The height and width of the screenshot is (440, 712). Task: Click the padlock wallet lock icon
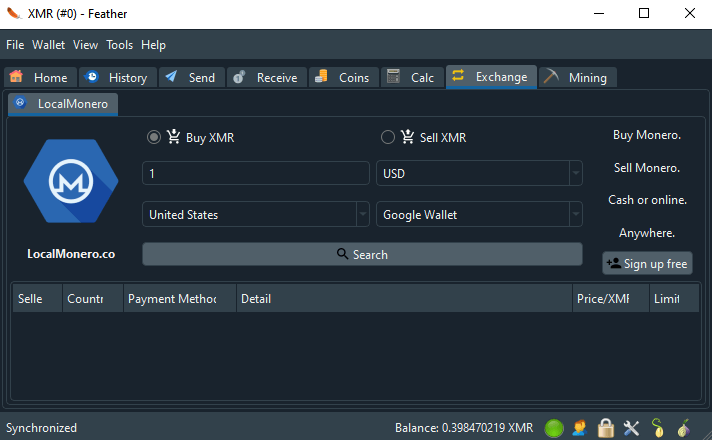coord(606,428)
